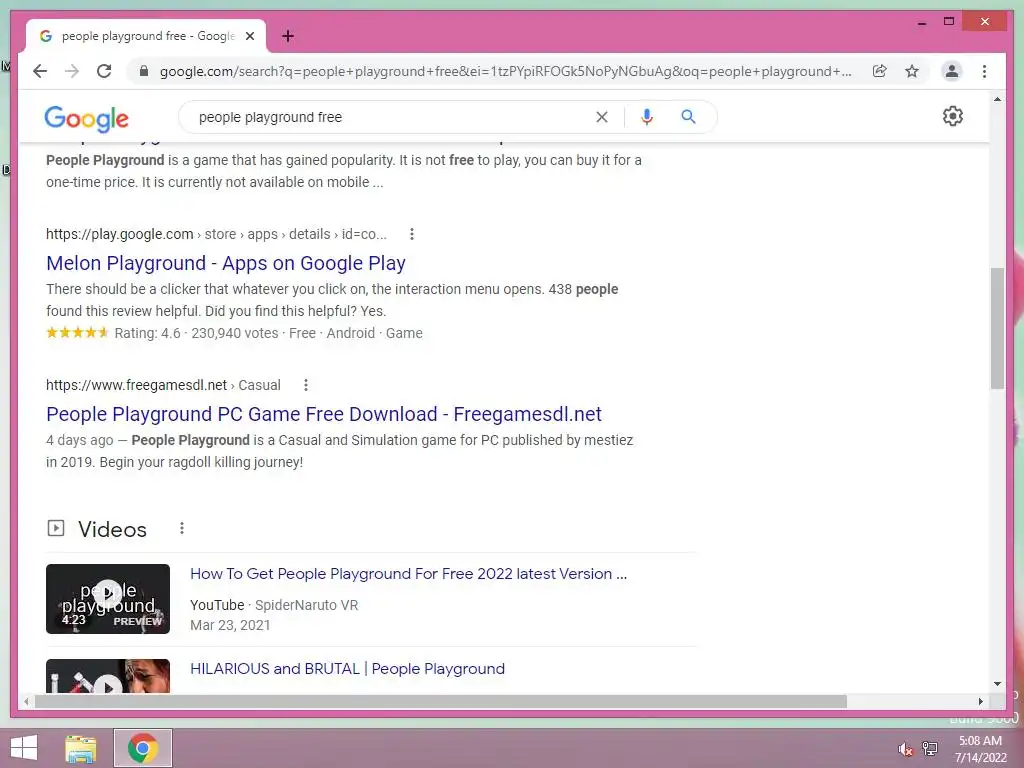
Task: Click the network tray icon
Action: (x=930, y=748)
